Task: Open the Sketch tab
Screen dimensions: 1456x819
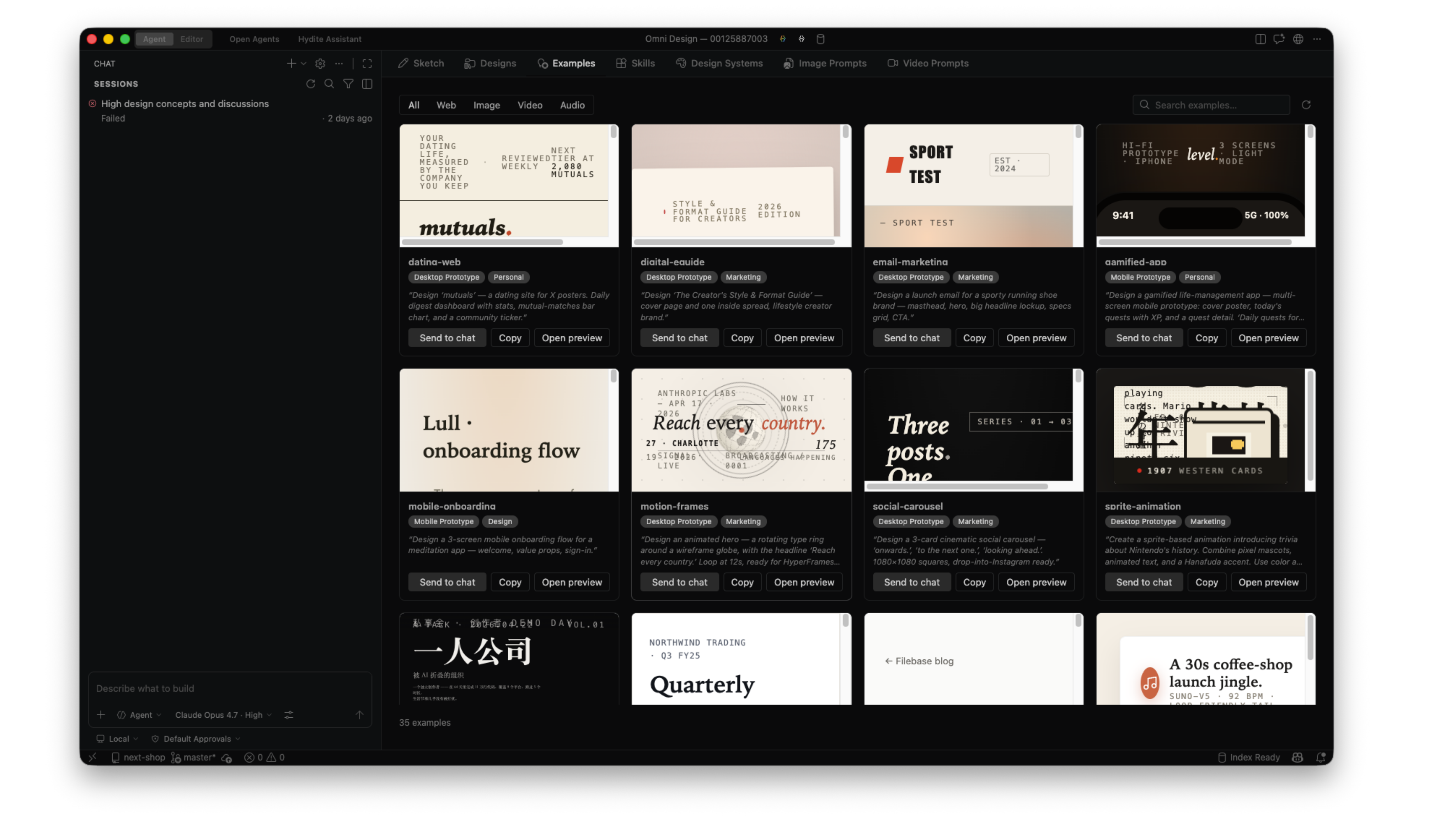Action: (x=421, y=63)
